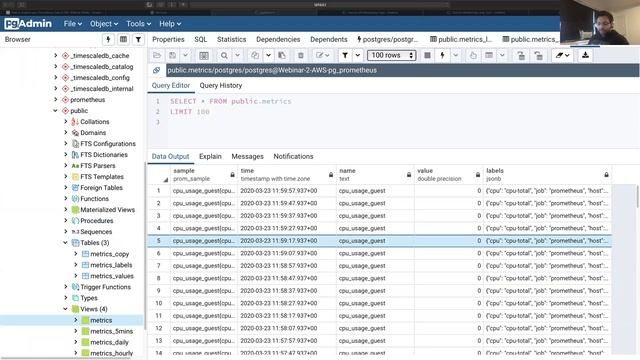
Task: Select the metrics_5mins view
Action: tap(111, 331)
